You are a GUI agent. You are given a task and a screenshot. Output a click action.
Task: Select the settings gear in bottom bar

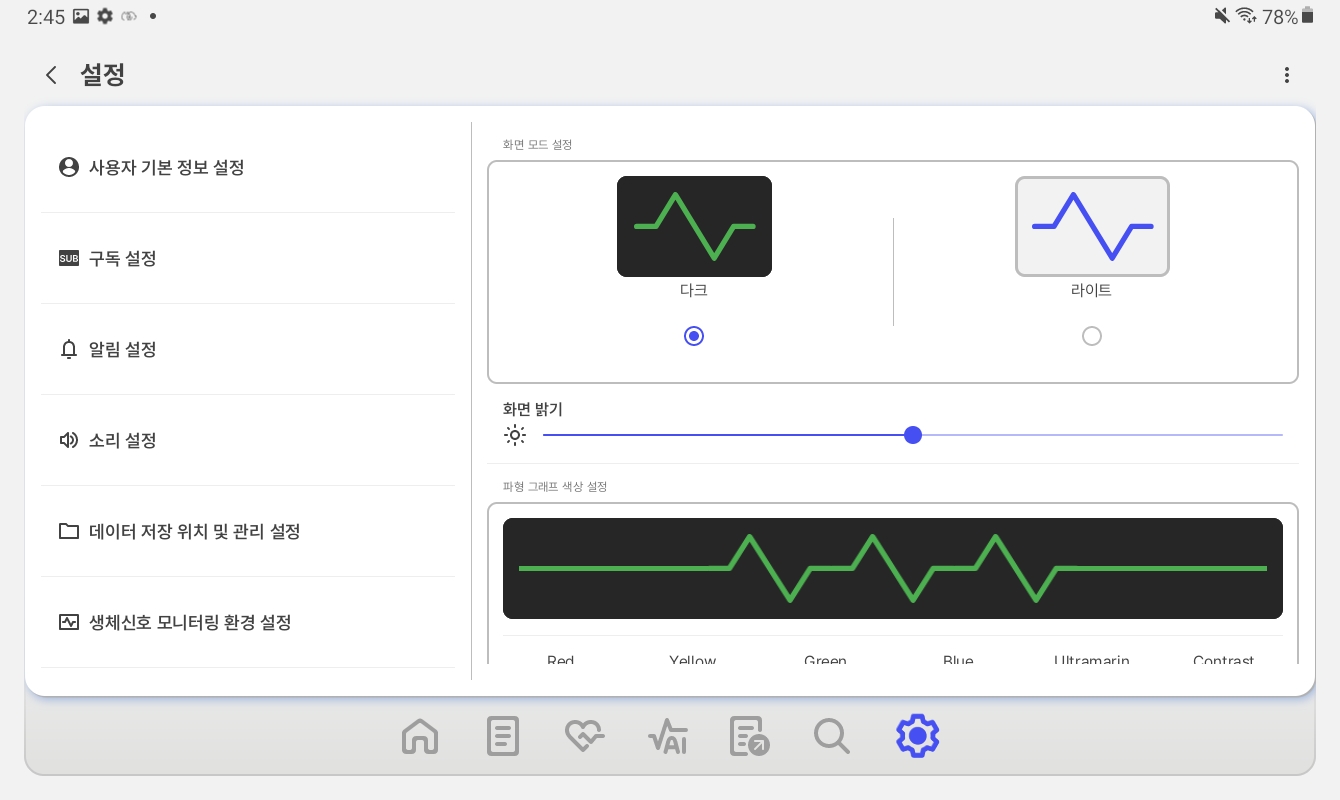[x=917, y=736]
